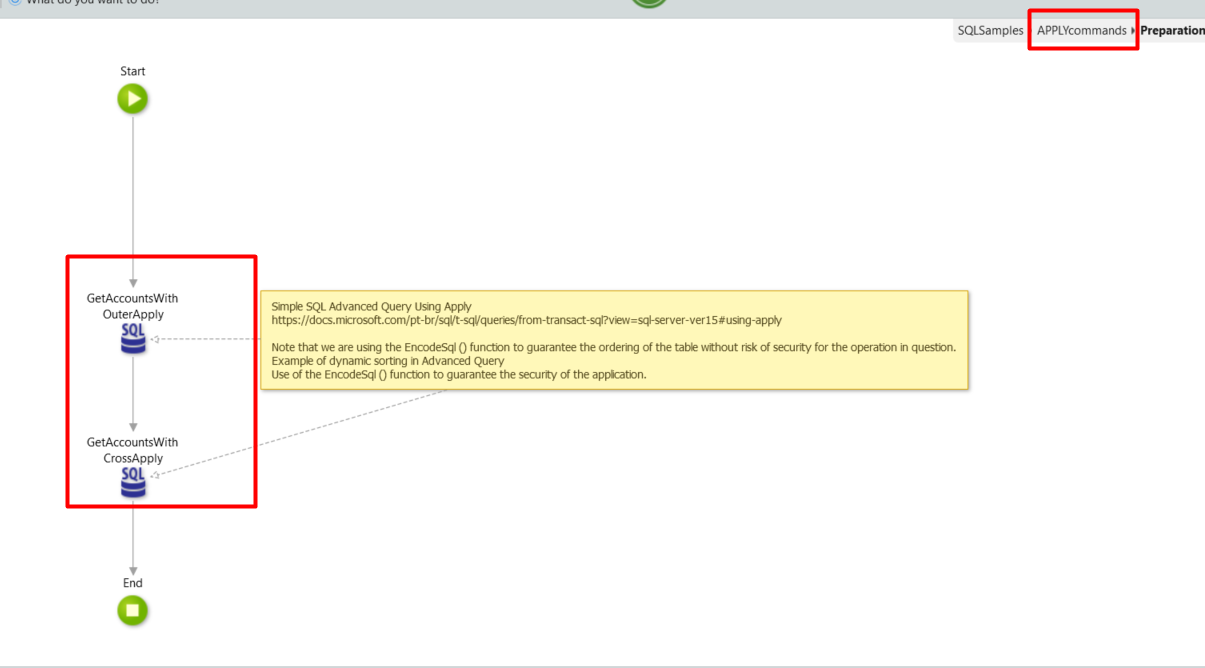This screenshot has width=1205, height=668.
Task: Click the docs.microsoft.com URL in the note
Action: click(526, 321)
